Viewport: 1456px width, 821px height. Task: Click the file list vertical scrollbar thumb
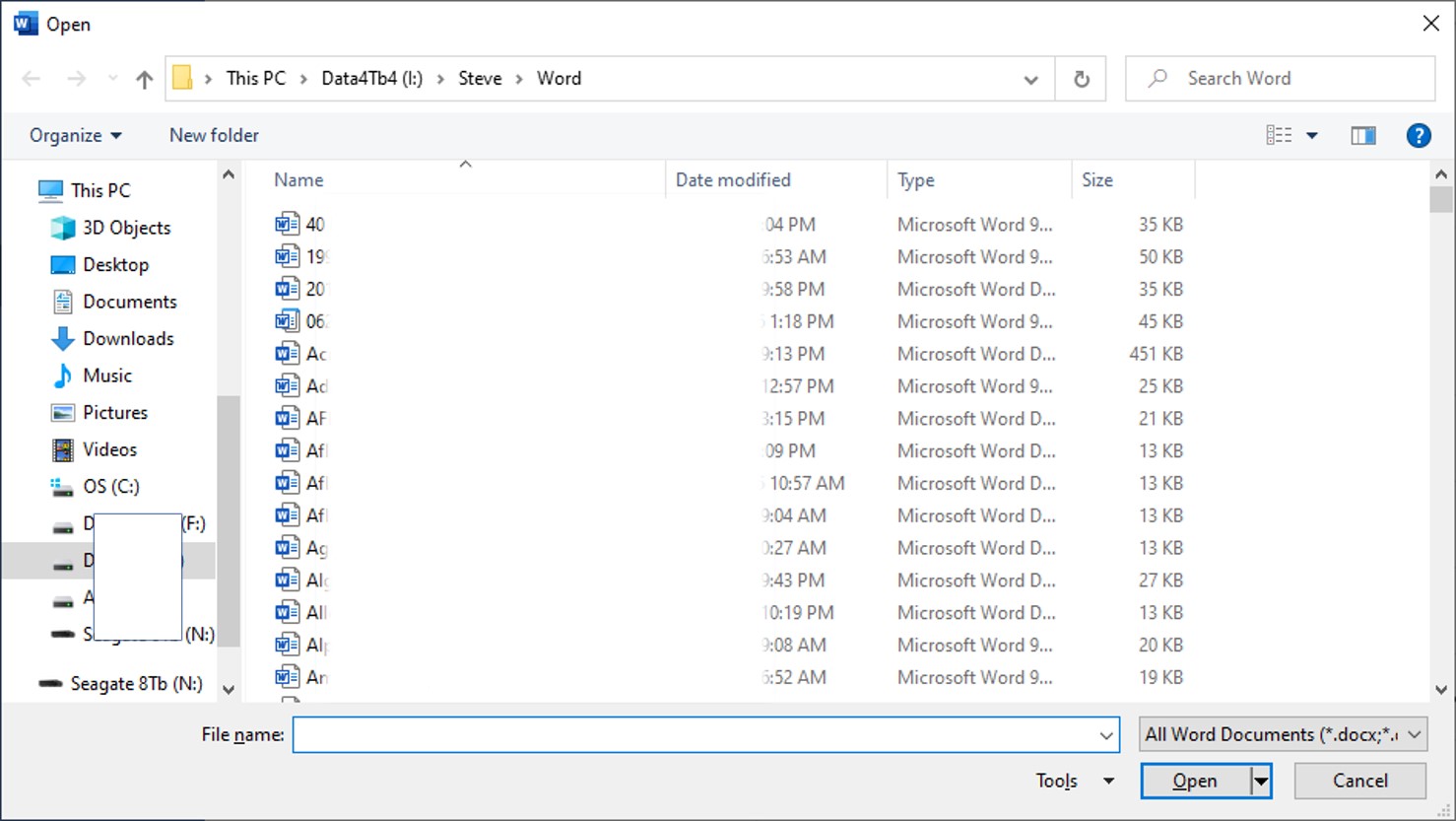coord(1441,199)
